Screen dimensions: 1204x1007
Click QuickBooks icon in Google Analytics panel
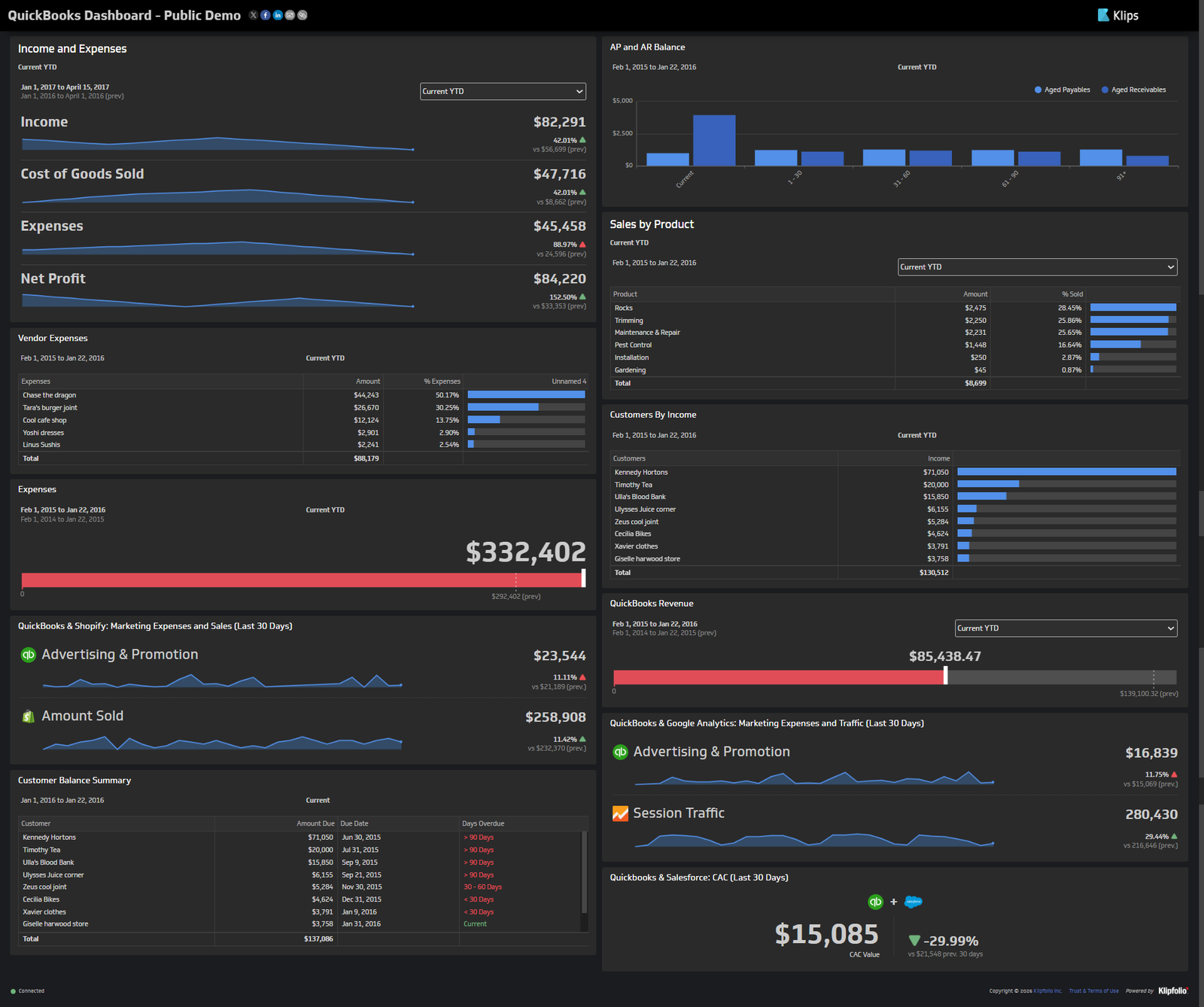620,752
